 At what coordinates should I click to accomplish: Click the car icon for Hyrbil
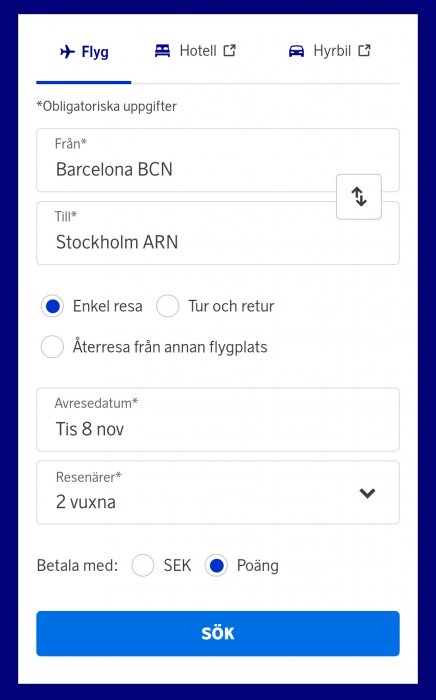(296, 51)
